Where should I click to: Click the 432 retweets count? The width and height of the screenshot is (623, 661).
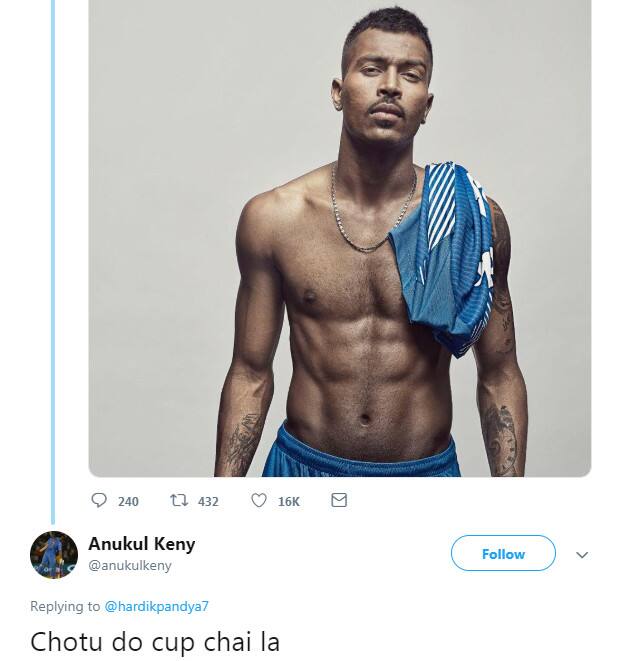pos(207,501)
